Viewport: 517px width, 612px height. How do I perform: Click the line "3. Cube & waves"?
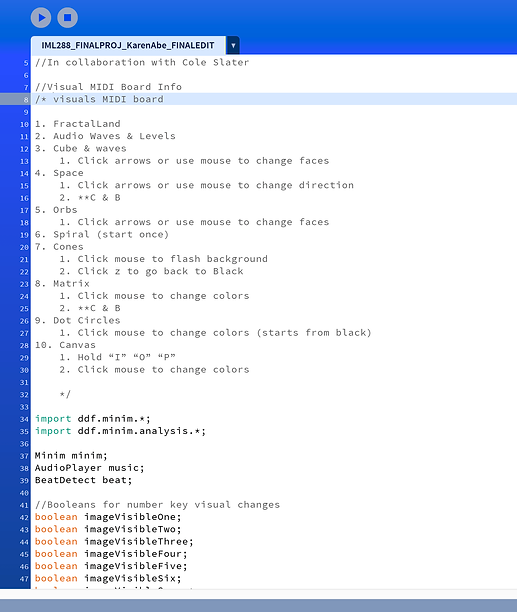tap(81, 148)
